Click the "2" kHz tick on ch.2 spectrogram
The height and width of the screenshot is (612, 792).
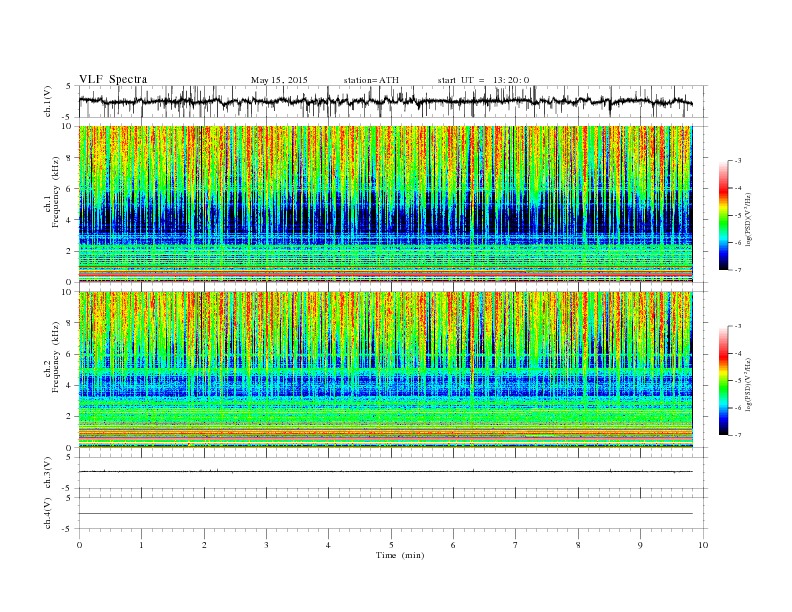70,417
